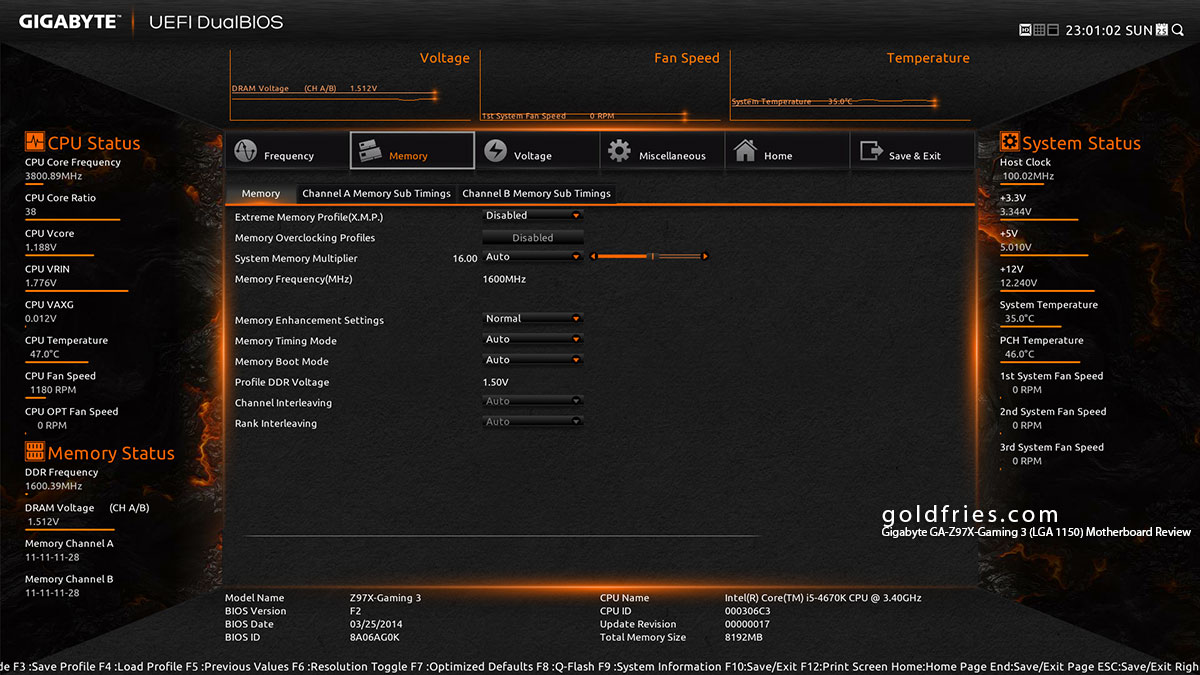Screen dimensions: 1200x675
Task: Open Memory Timing Mode dropdown
Action: pyautogui.click(x=532, y=340)
